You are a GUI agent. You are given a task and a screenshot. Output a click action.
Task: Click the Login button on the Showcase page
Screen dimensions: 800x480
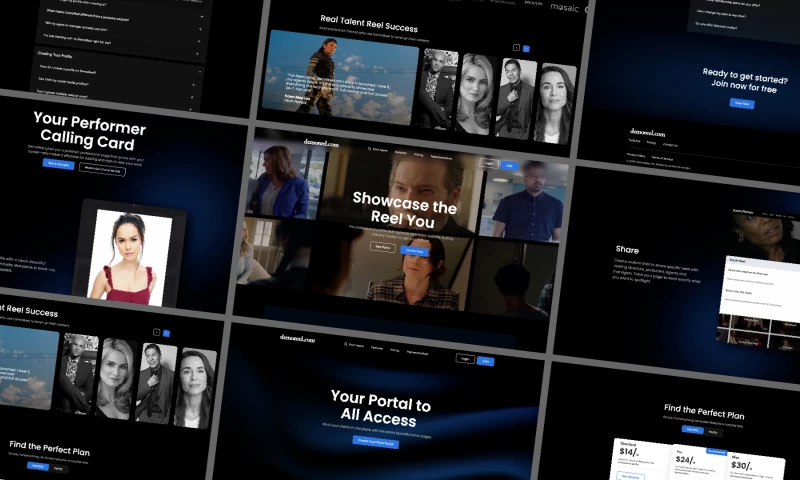tap(489, 163)
